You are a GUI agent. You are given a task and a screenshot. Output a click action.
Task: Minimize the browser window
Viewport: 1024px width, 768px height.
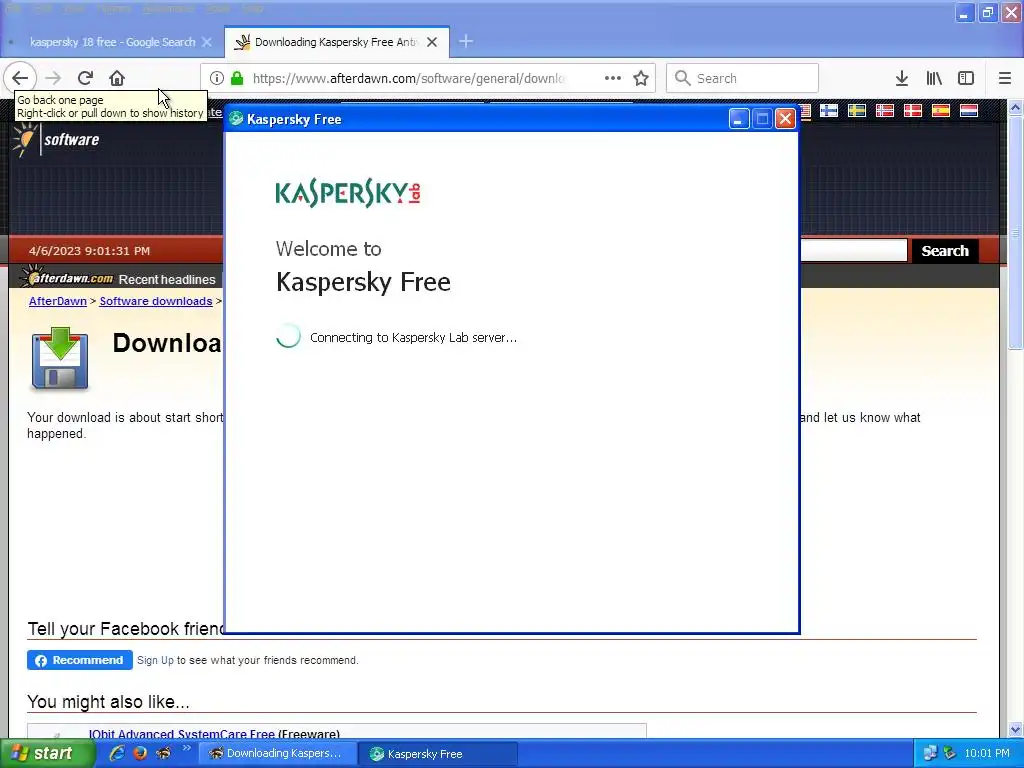964,12
